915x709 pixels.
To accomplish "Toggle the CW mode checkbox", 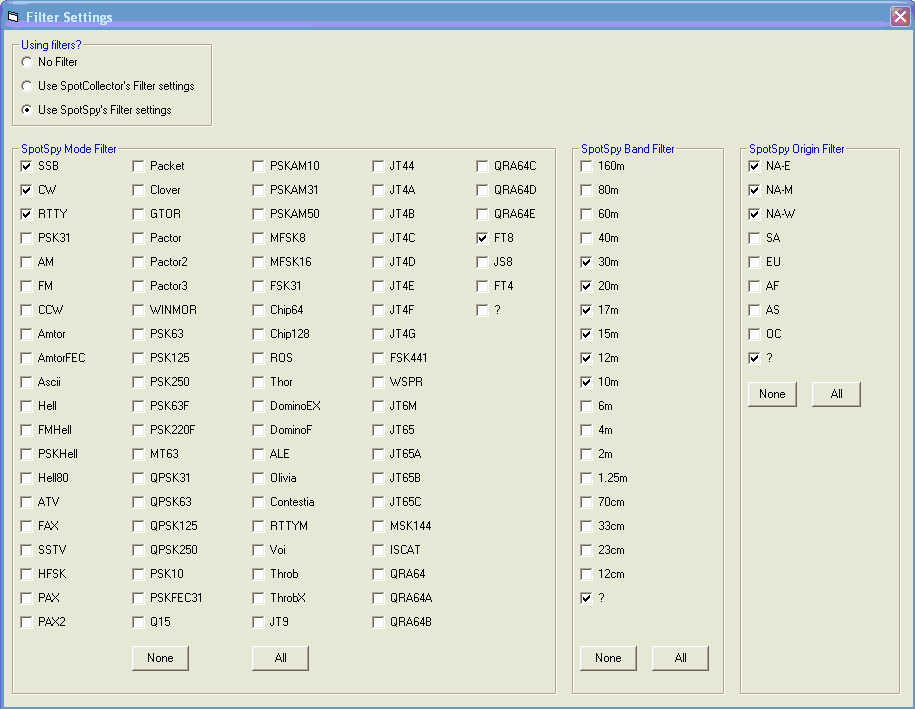I will coord(26,190).
